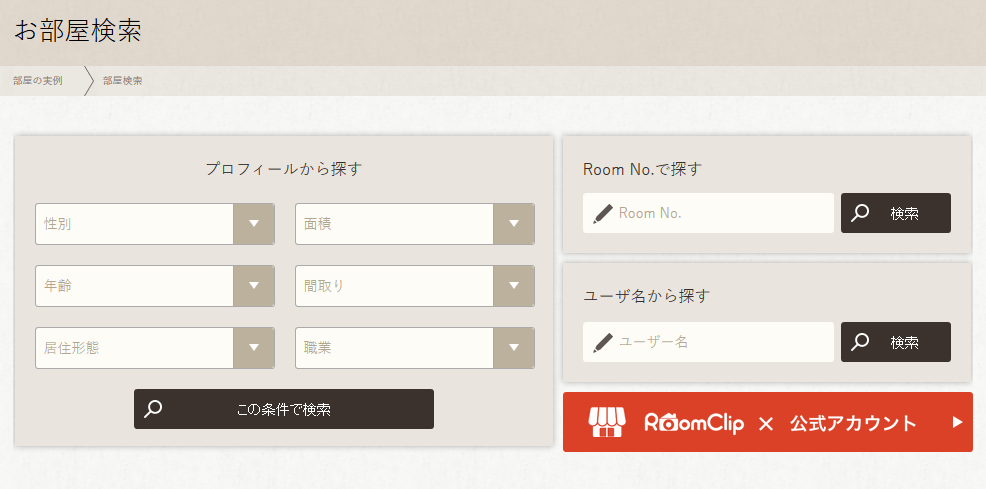Click the magnifier icon beside Room No. search
Screen dimensions: 986x489
[860, 213]
